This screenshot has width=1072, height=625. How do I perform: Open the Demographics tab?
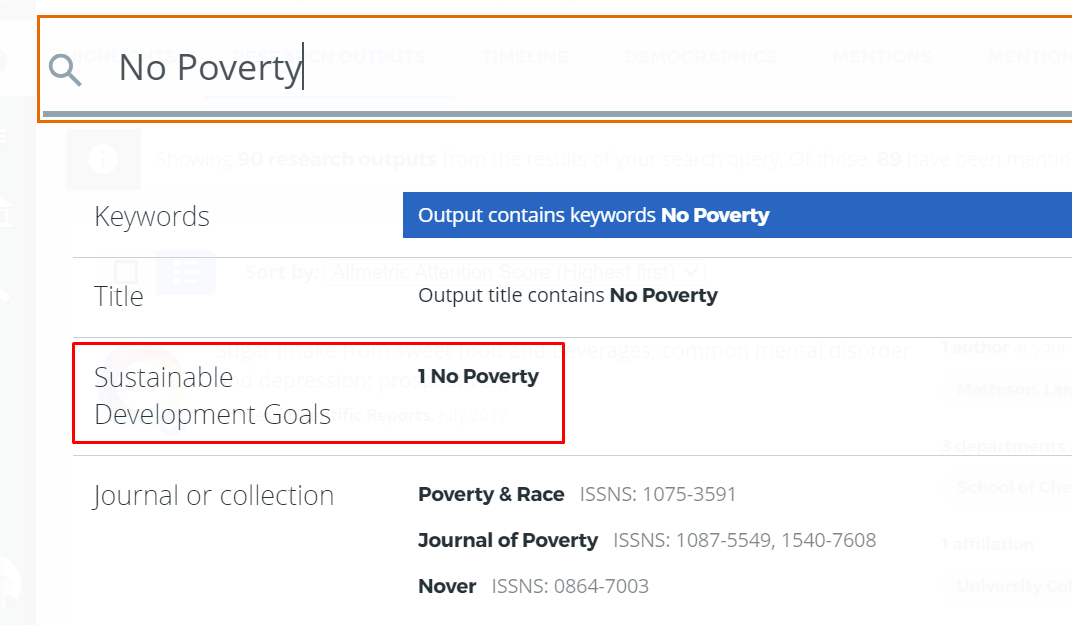[700, 57]
